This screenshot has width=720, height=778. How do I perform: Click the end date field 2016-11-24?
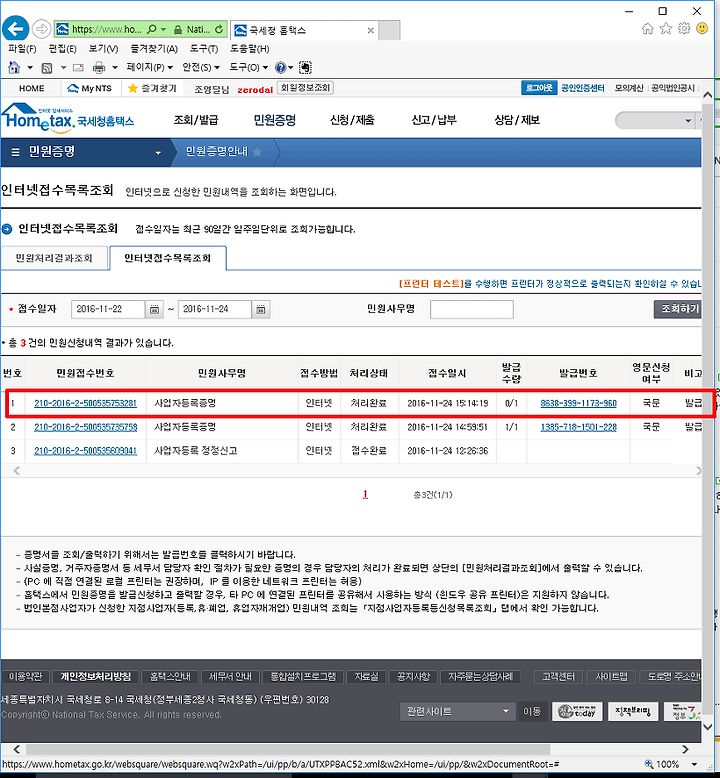(215, 309)
